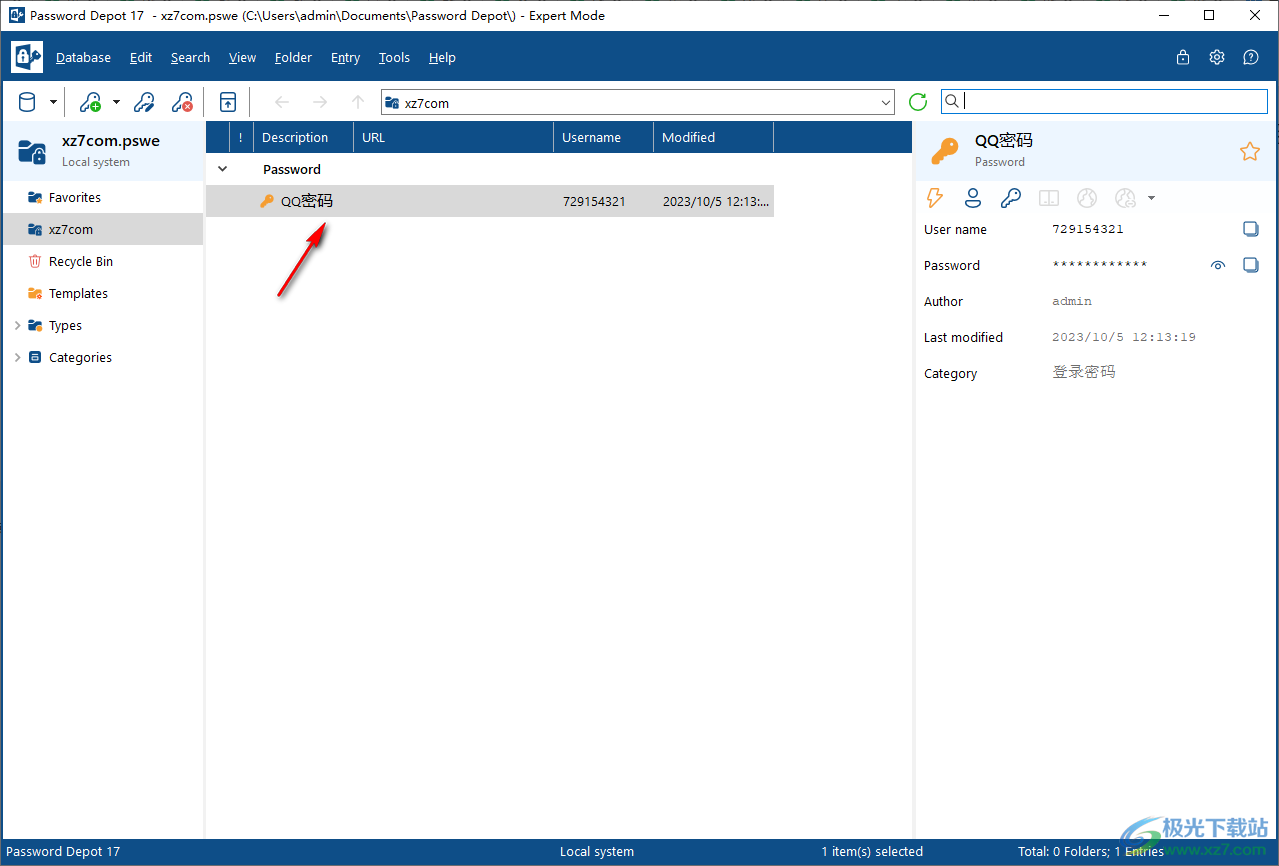This screenshot has height=866, width=1279.
Task: Refresh the entry list
Action: [x=918, y=102]
